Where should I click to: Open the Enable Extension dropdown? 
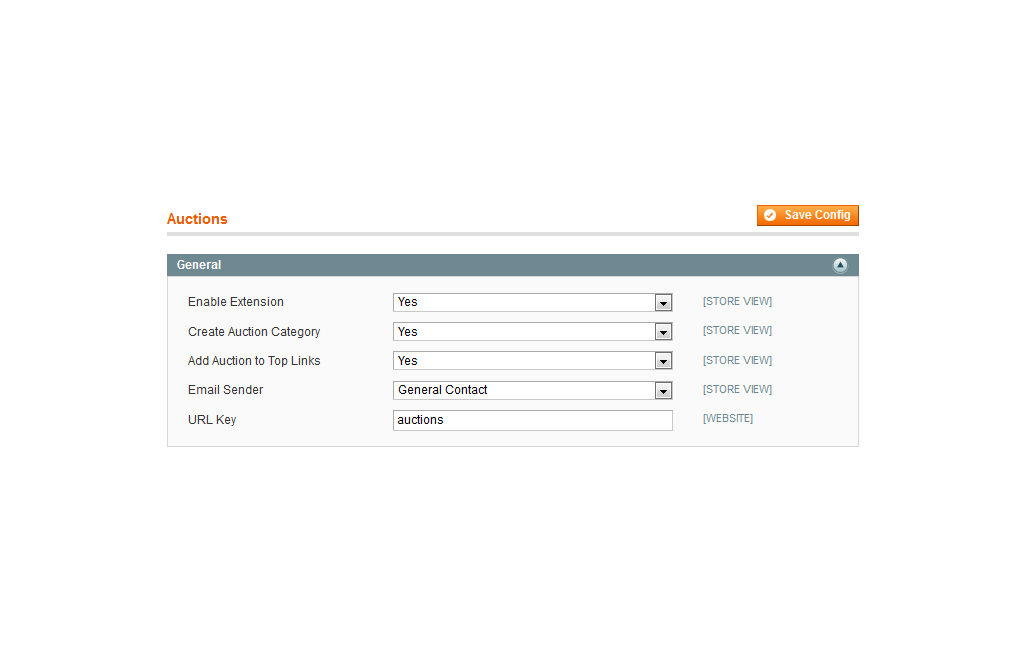click(532, 302)
